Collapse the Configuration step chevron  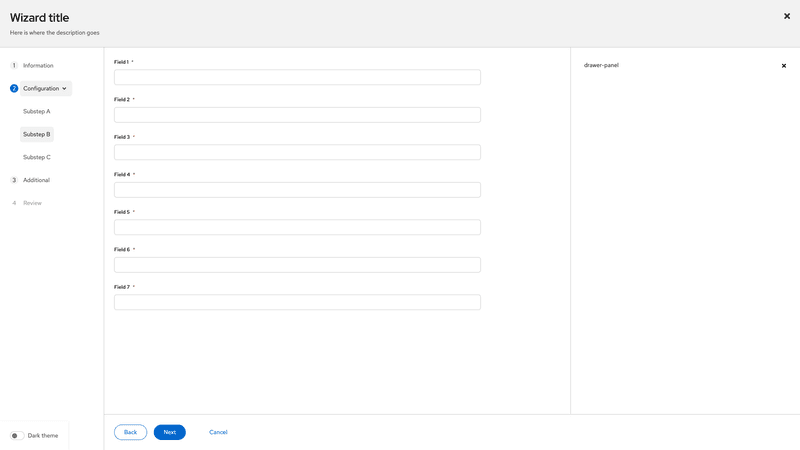(x=65, y=88)
